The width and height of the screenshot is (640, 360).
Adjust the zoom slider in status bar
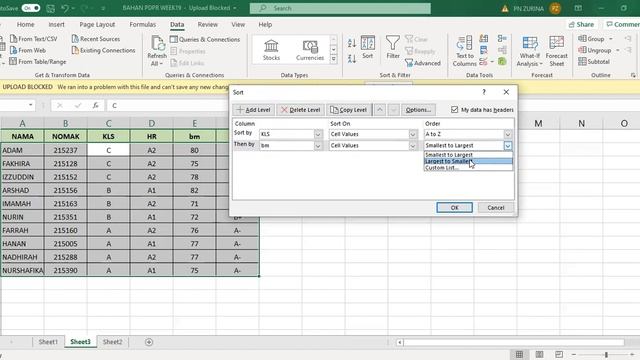(606, 355)
